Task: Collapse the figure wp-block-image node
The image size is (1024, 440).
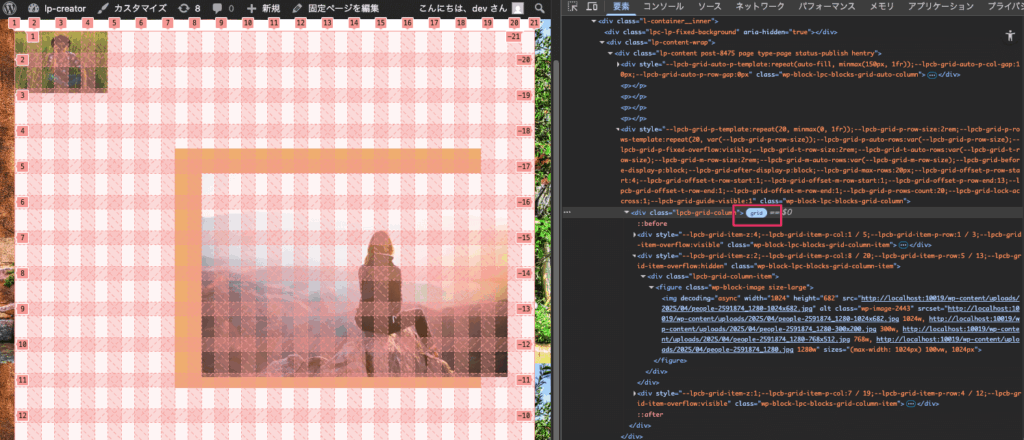Action: click(x=651, y=287)
